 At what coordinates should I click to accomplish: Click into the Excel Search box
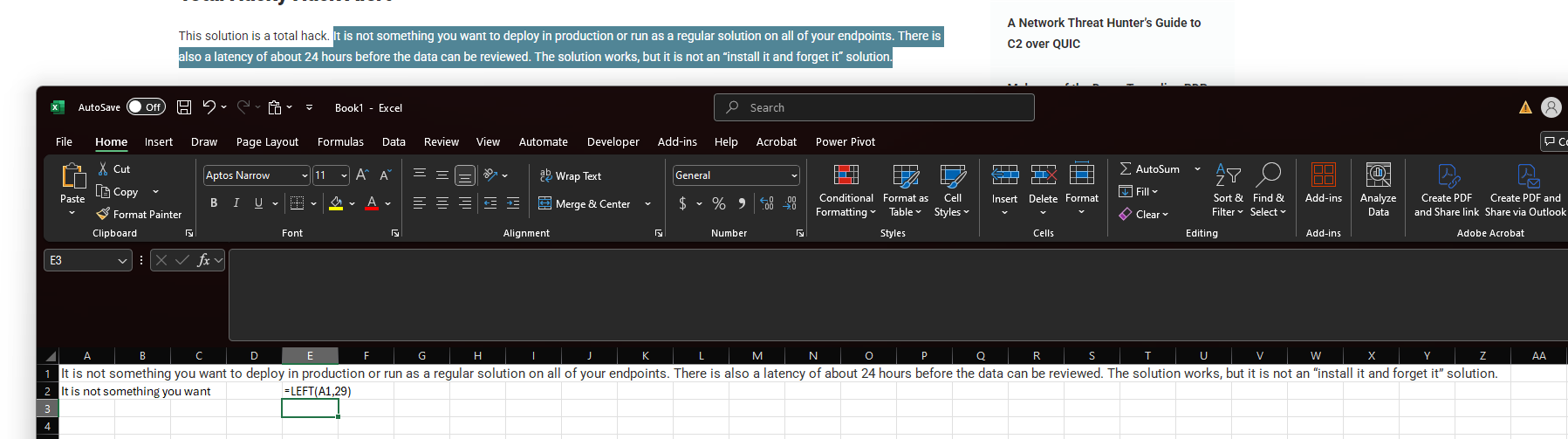(873, 107)
